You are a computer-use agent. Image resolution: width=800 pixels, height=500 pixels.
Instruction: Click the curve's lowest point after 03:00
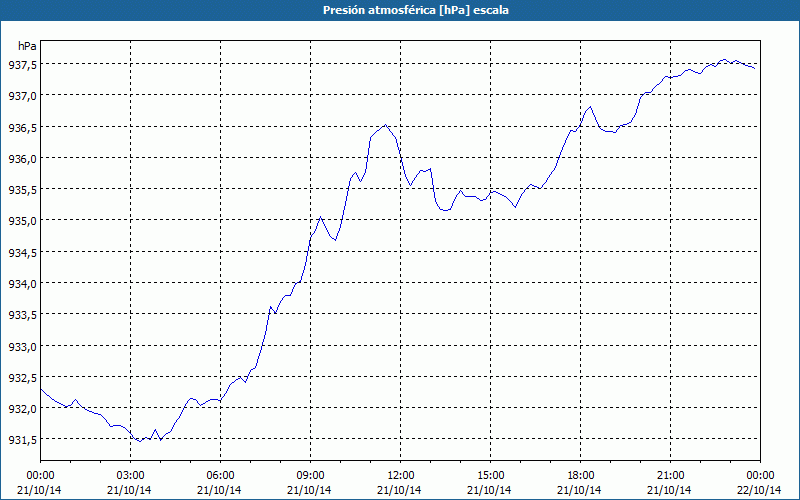[140, 441]
